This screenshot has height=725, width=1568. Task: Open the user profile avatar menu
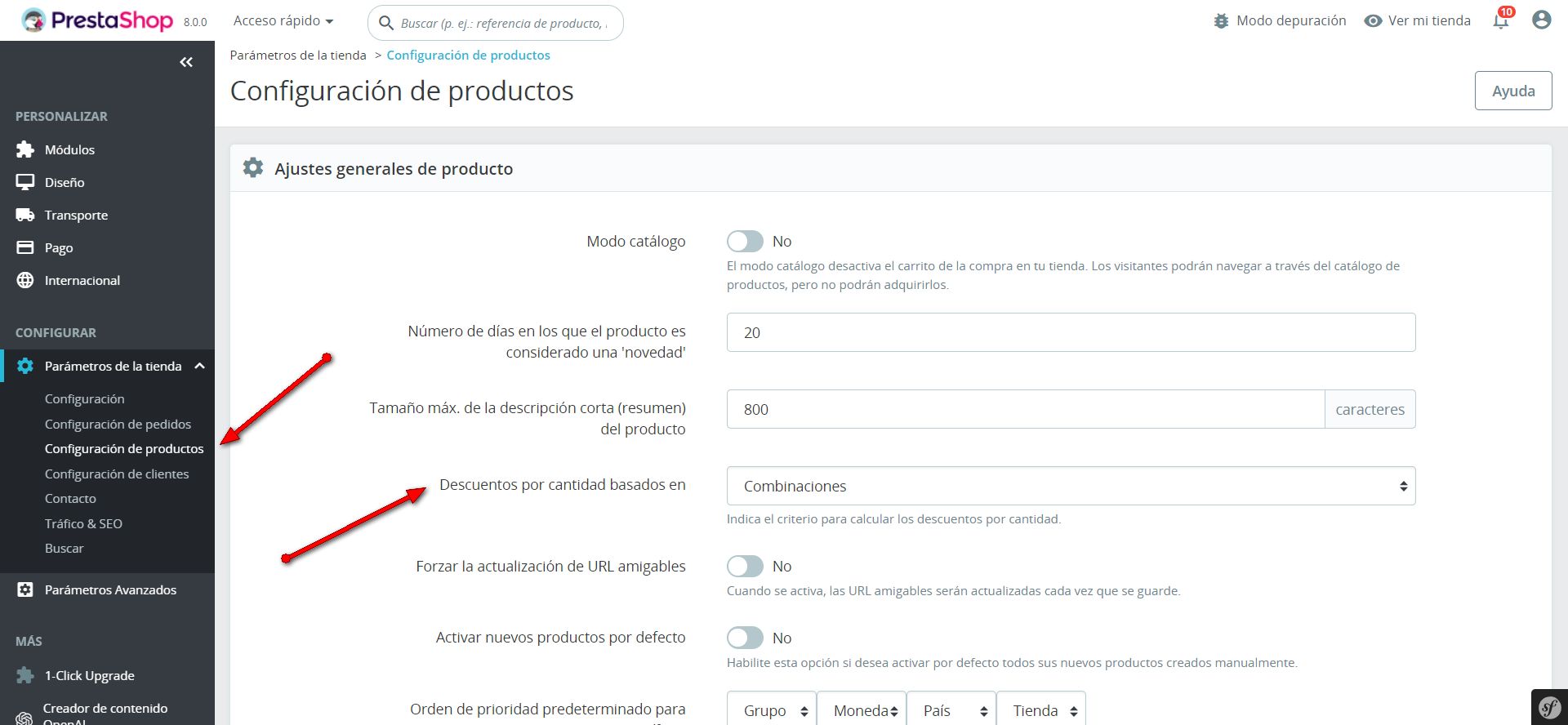(x=1541, y=20)
